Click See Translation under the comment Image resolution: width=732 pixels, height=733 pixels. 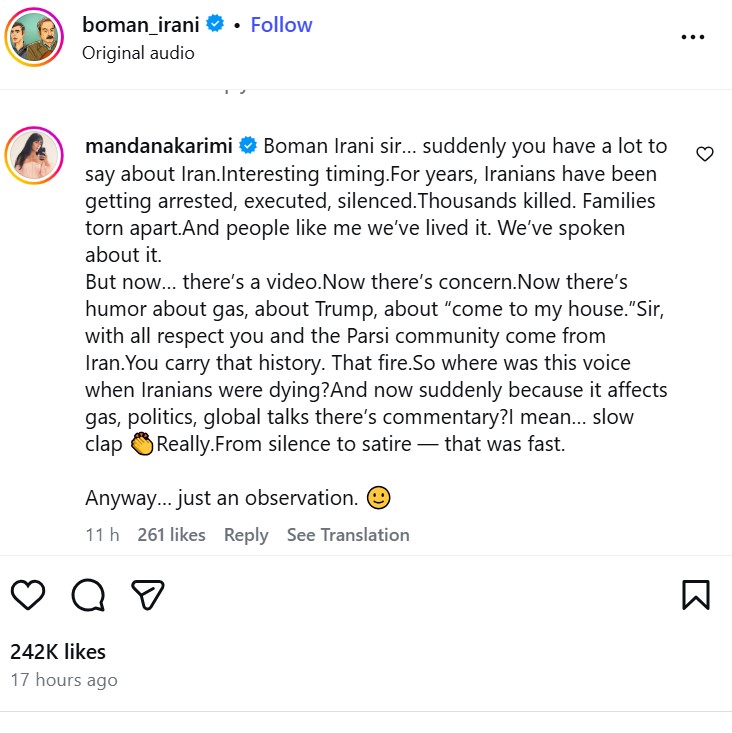click(x=348, y=535)
